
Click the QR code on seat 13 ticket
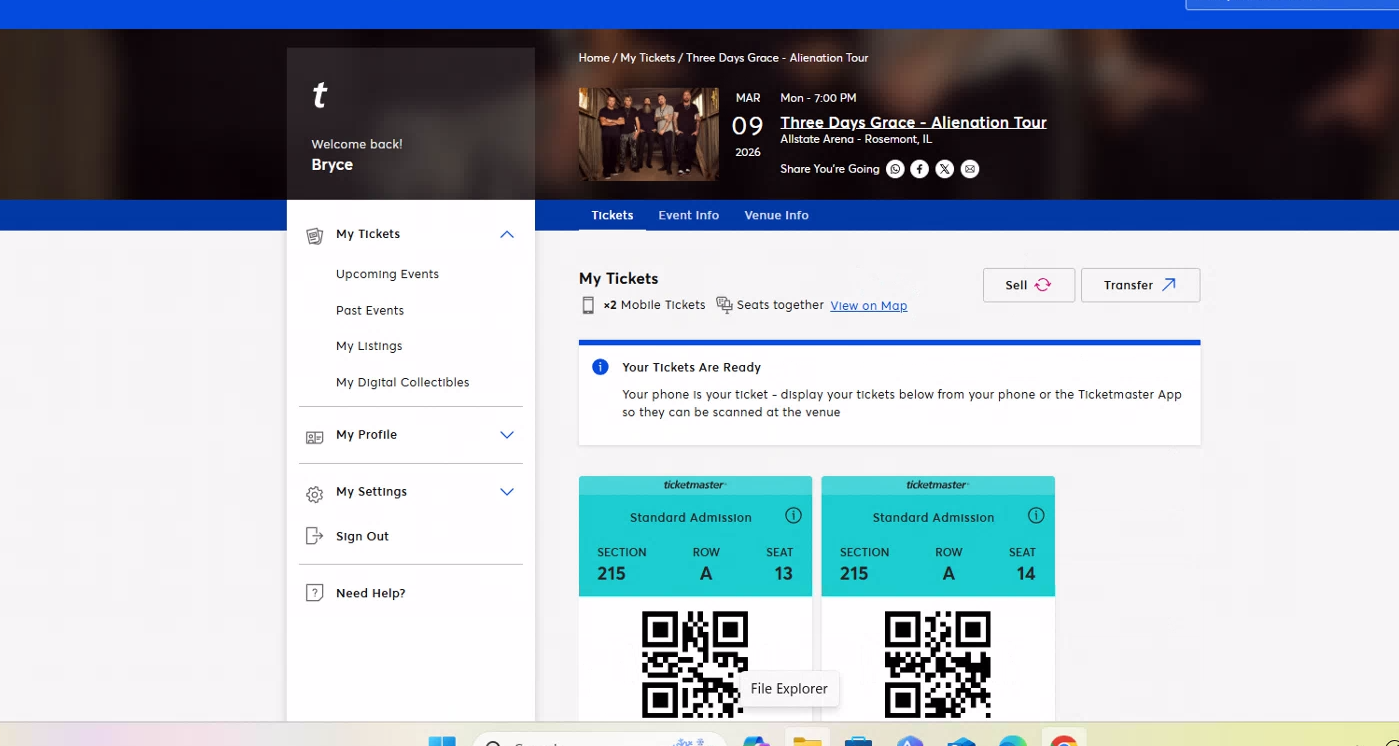pos(695,663)
